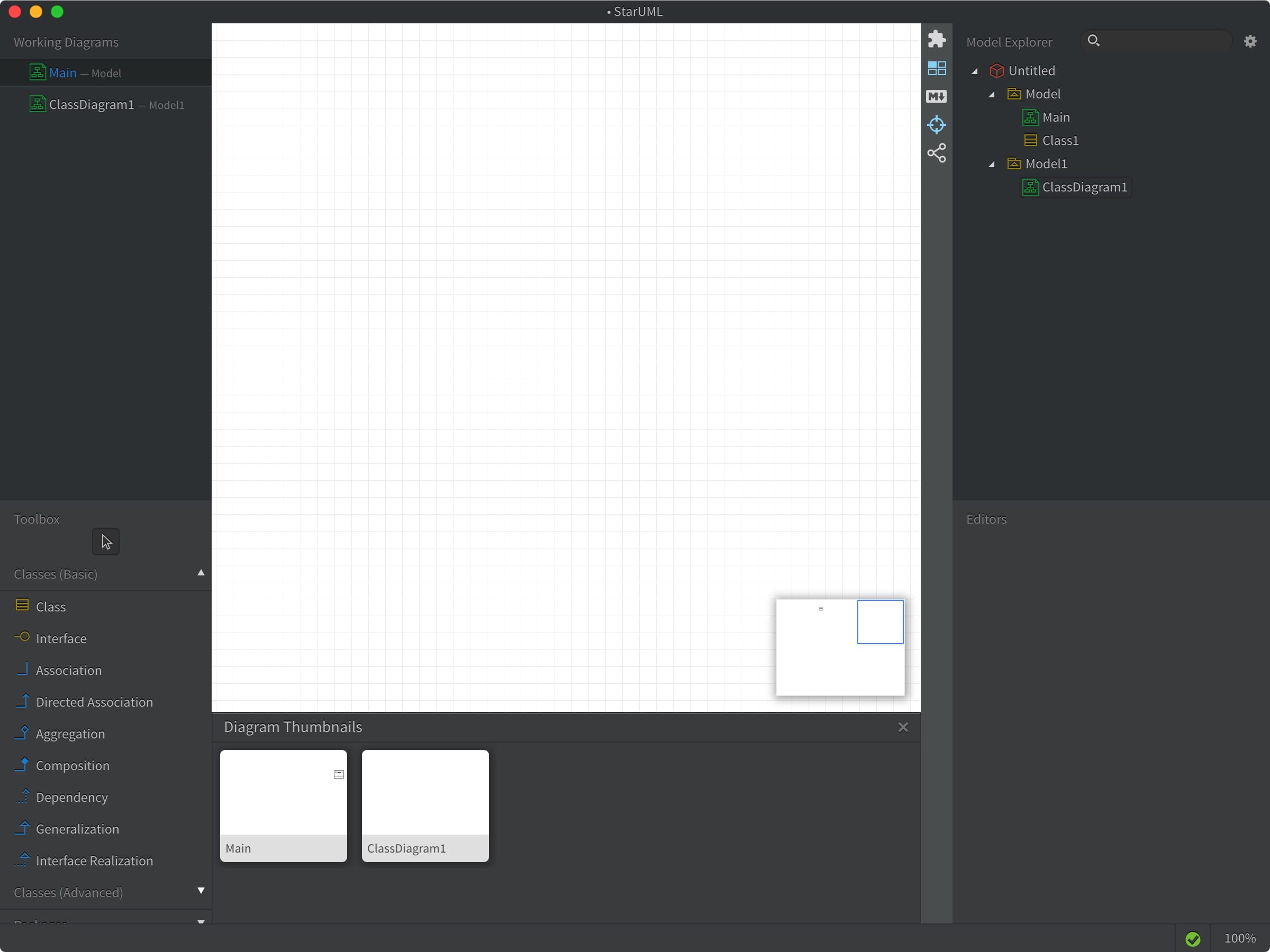1270x952 pixels.
Task: Click the share icon in sidebar
Action: [937, 153]
